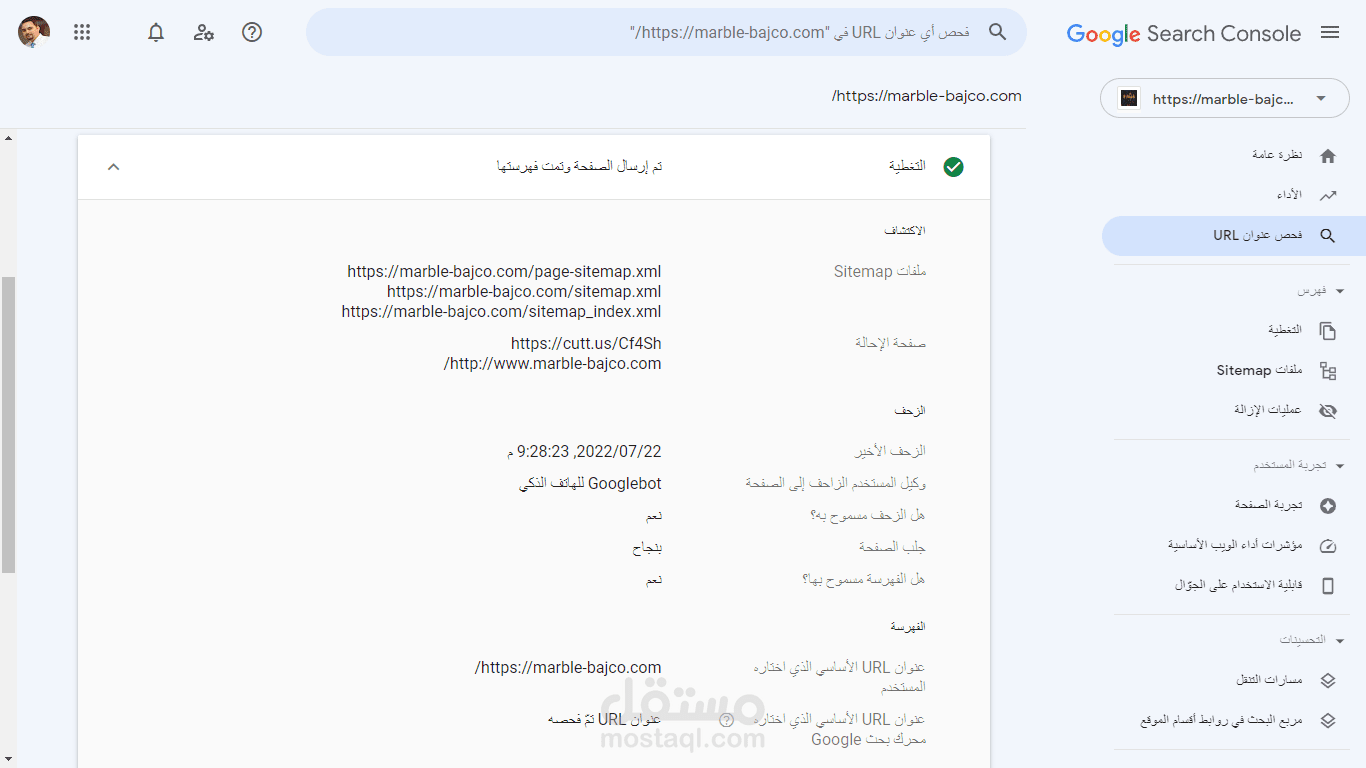Open the property selector dropdown
The image size is (1366, 768).
click(x=1225, y=98)
